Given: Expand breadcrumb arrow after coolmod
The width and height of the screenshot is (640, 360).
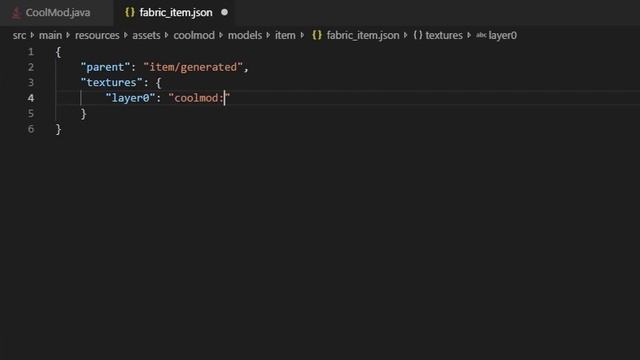Looking at the screenshot, I should (x=221, y=36).
